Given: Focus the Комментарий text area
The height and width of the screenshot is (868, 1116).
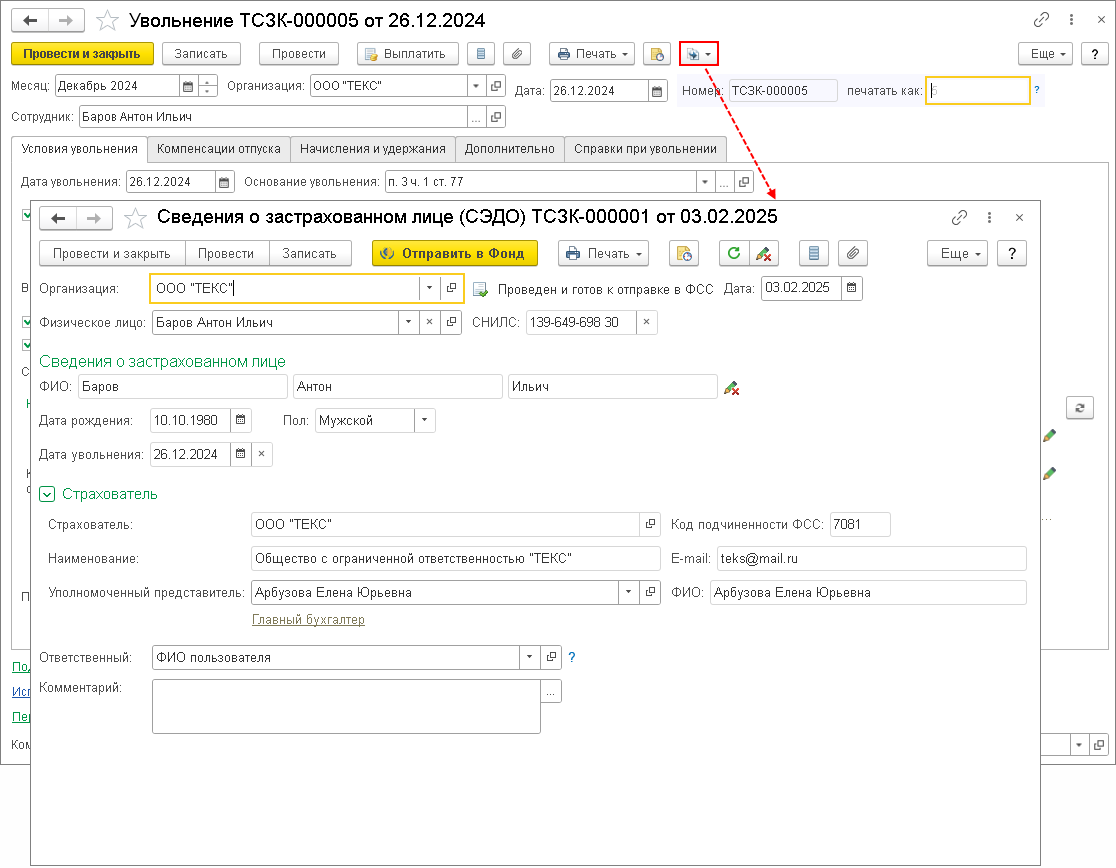Looking at the screenshot, I should [x=347, y=706].
